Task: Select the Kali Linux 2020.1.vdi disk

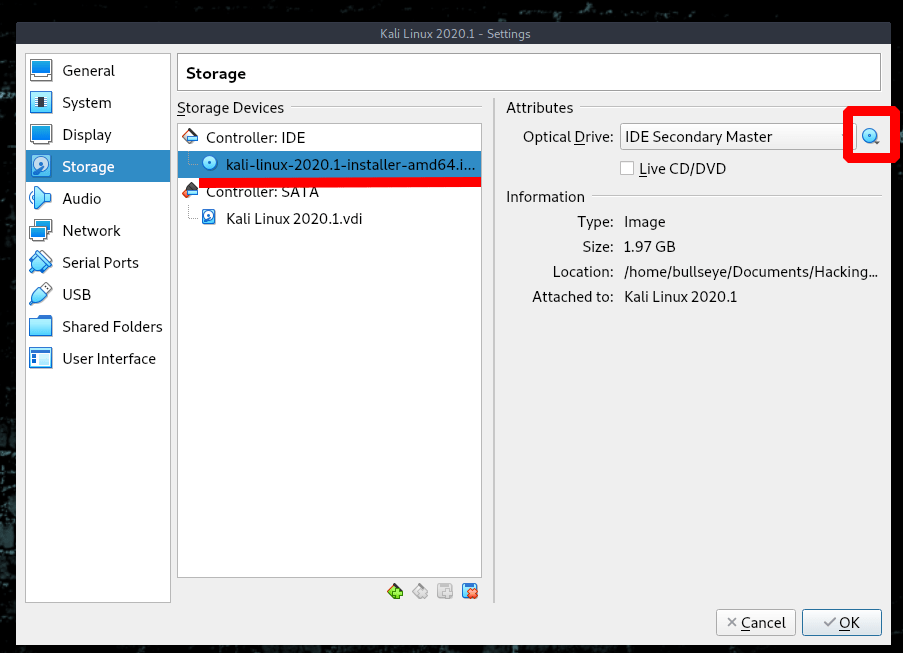Action: [x=329, y=219]
